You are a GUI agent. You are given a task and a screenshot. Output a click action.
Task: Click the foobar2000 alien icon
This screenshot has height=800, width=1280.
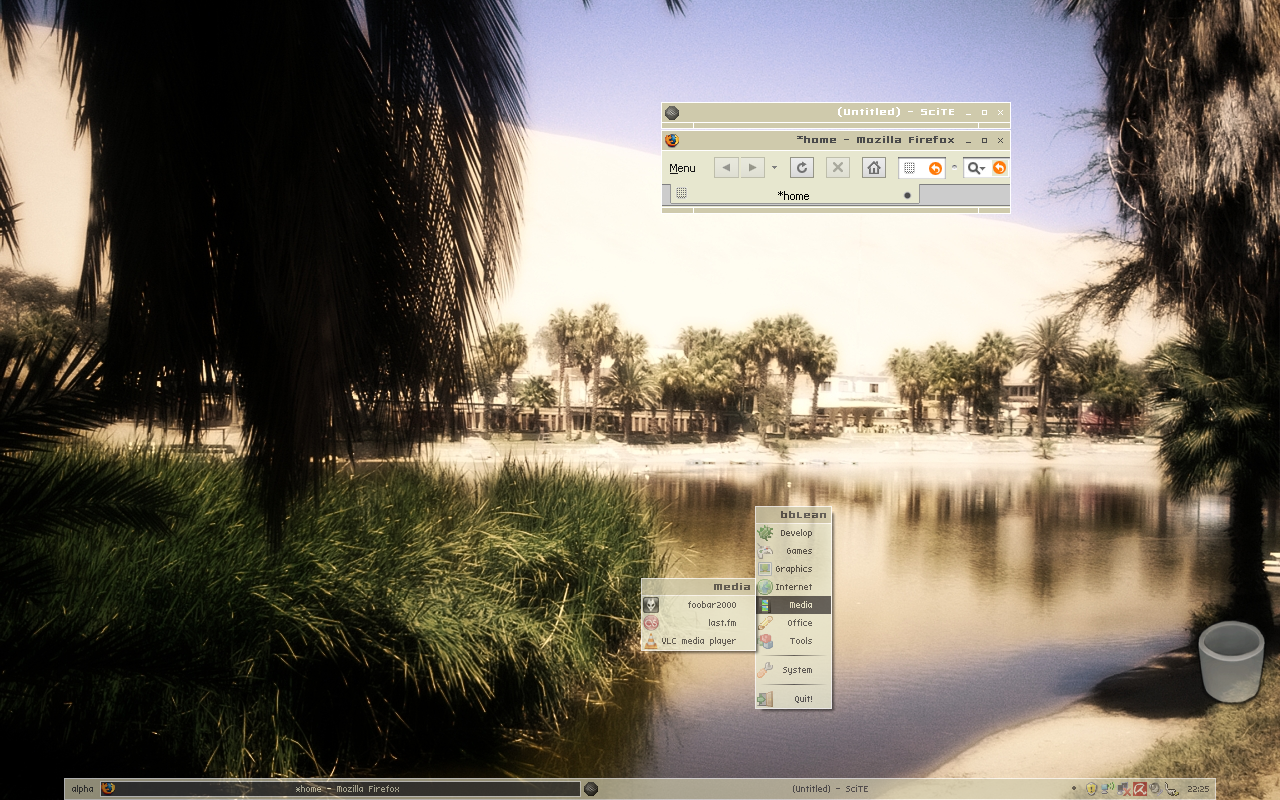click(x=651, y=605)
